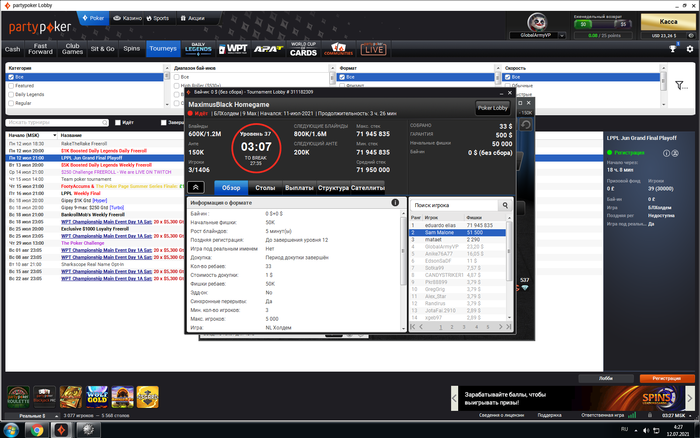Launch the gold coin slot game
Image resolution: width=700 pixels, height=438 pixels.
pyautogui.click(x=148, y=396)
